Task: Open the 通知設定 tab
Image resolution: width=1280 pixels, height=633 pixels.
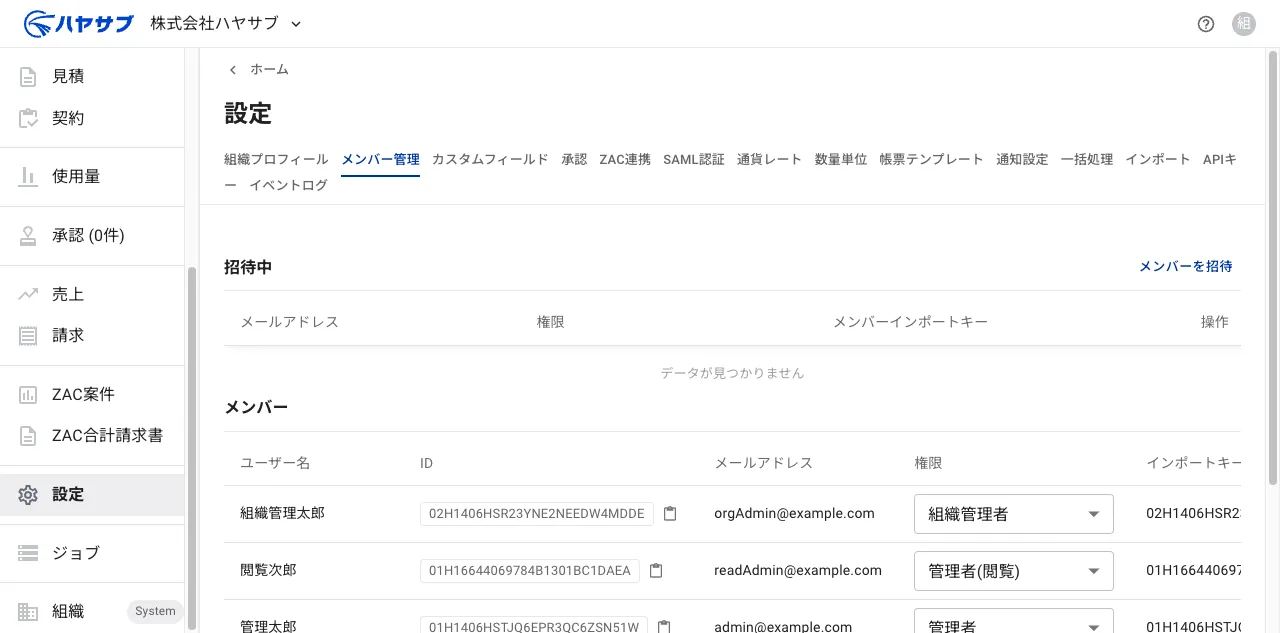Action: [x=1022, y=159]
